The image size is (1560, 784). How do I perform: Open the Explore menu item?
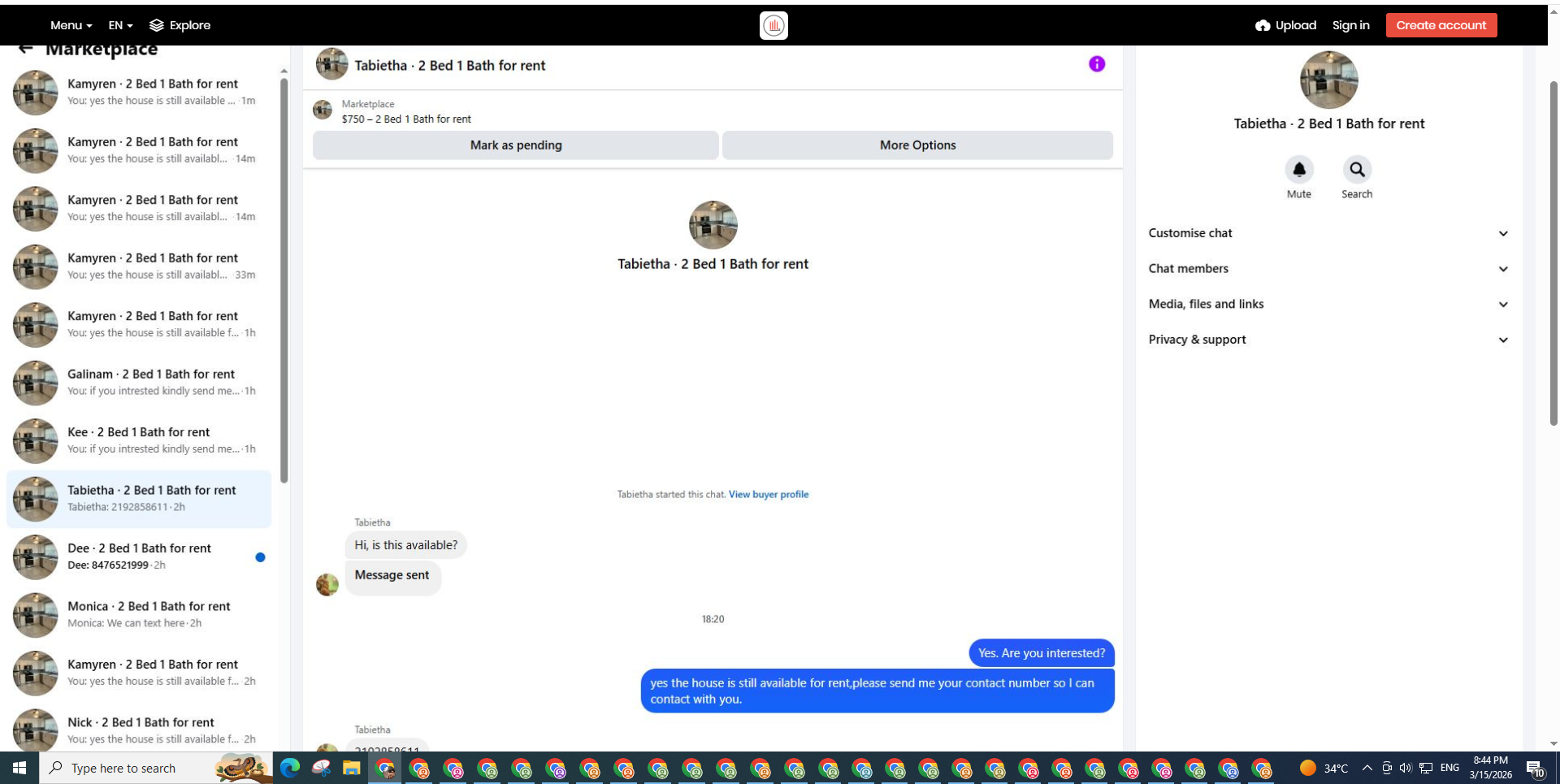point(180,25)
